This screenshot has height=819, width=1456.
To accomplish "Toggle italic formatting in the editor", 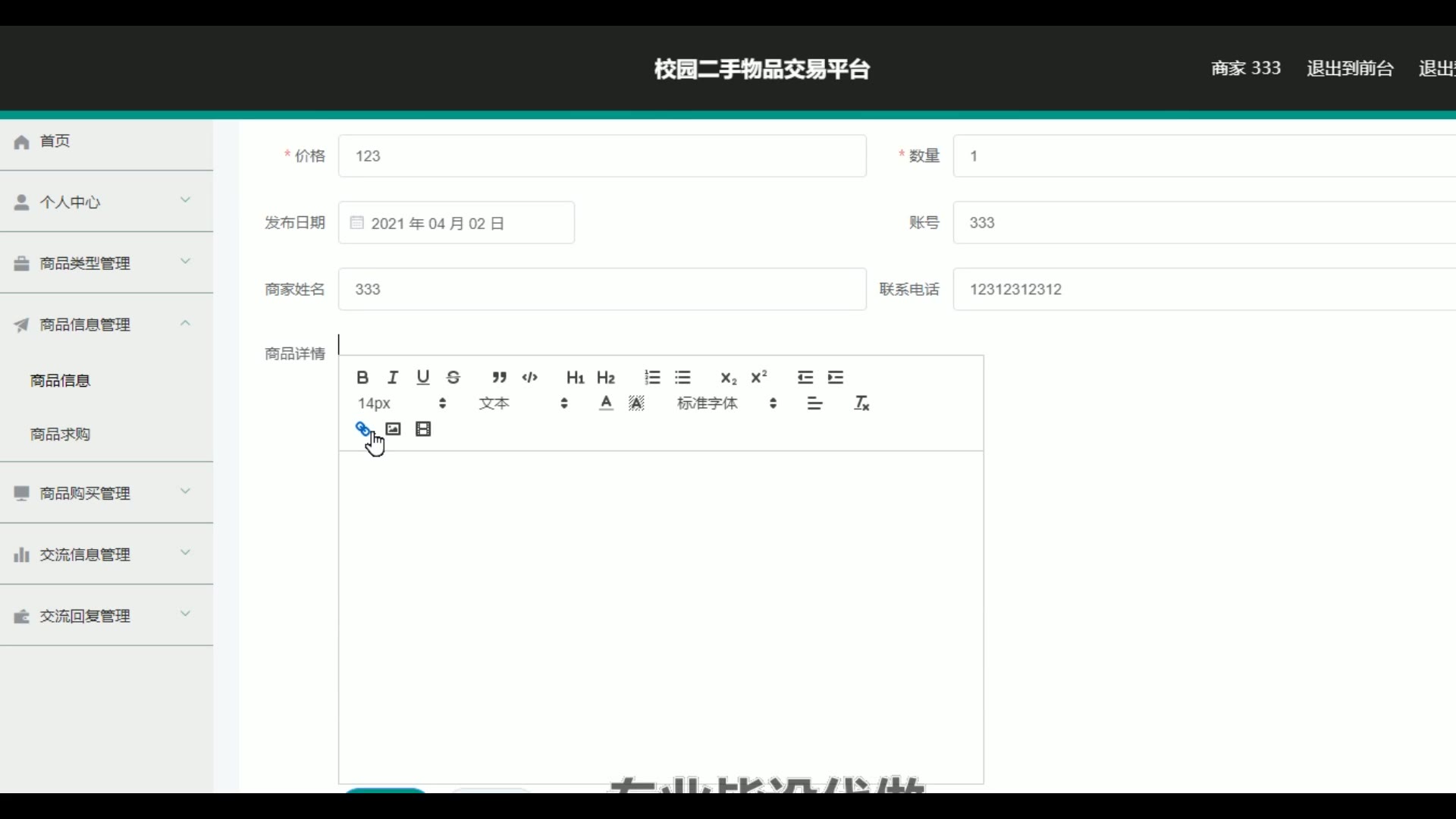I will coord(393,378).
